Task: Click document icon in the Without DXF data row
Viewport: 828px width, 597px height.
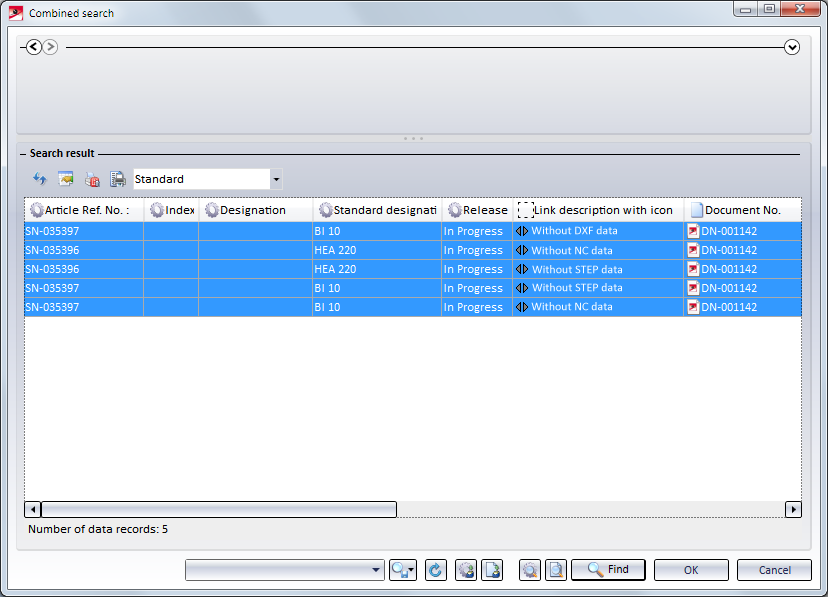Action: pyautogui.click(x=693, y=231)
